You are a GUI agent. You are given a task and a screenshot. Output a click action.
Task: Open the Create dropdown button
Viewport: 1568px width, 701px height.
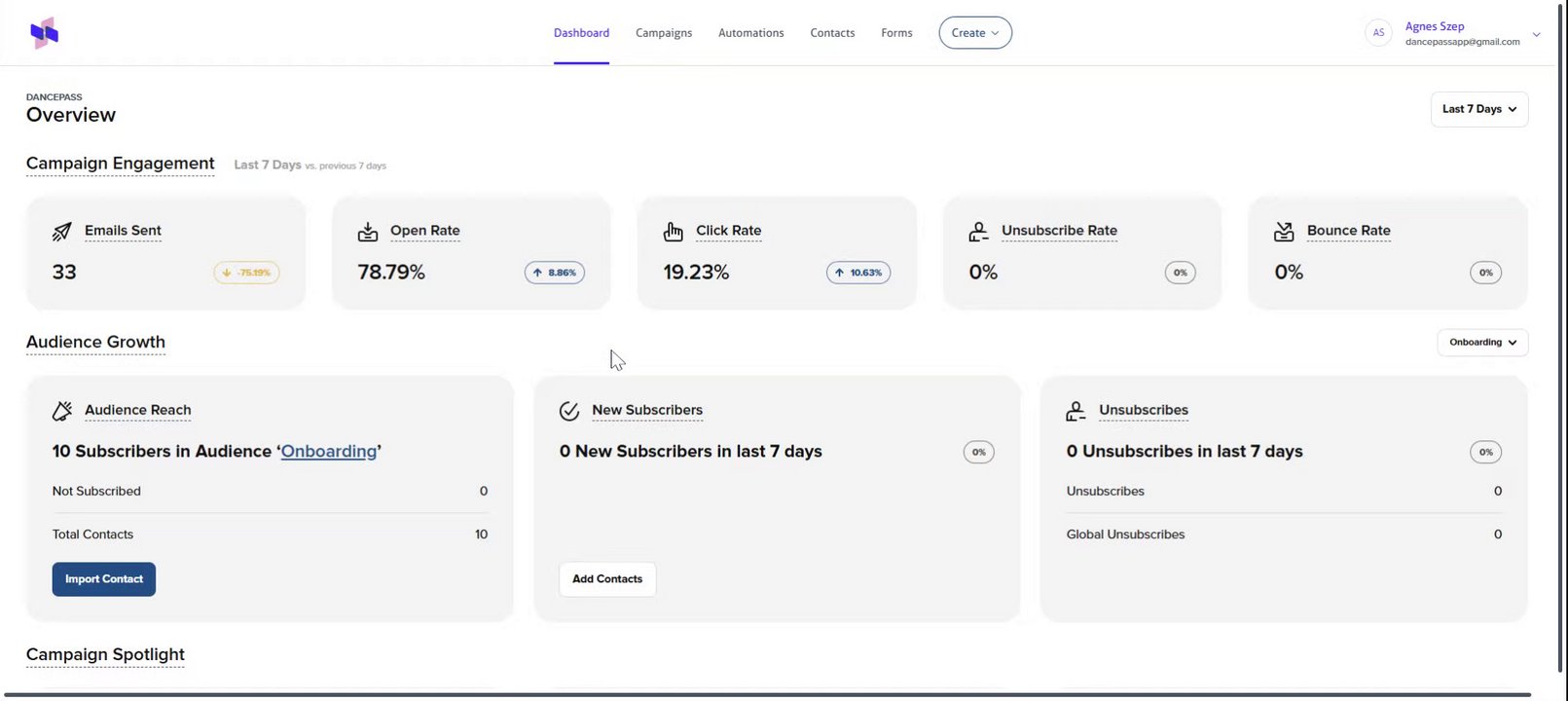[974, 33]
